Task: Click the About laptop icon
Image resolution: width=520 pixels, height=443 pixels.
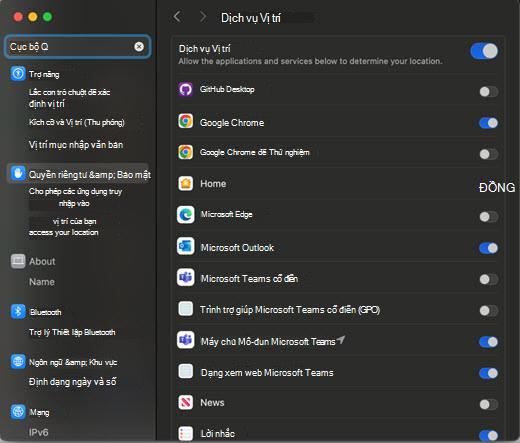Action: pos(18,261)
